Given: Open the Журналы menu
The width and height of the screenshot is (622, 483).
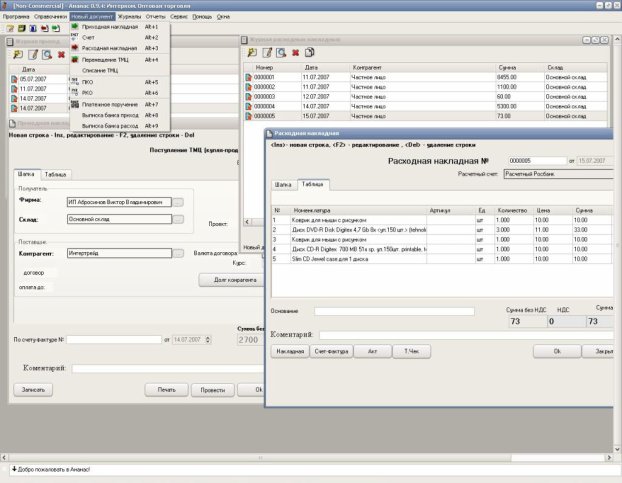Looking at the screenshot, I should pyautogui.click(x=129, y=17).
